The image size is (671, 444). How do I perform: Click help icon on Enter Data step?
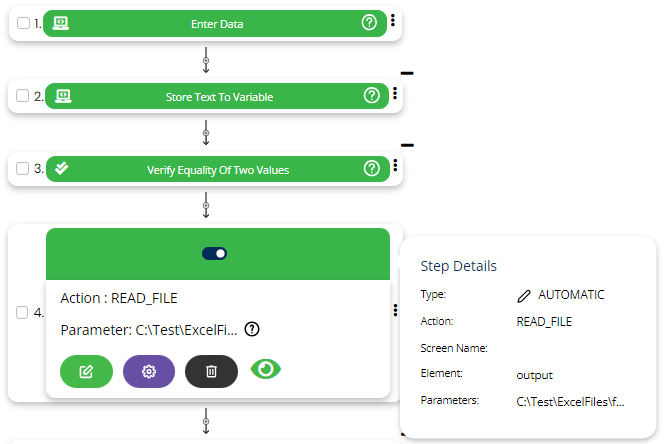pyautogui.click(x=371, y=23)
